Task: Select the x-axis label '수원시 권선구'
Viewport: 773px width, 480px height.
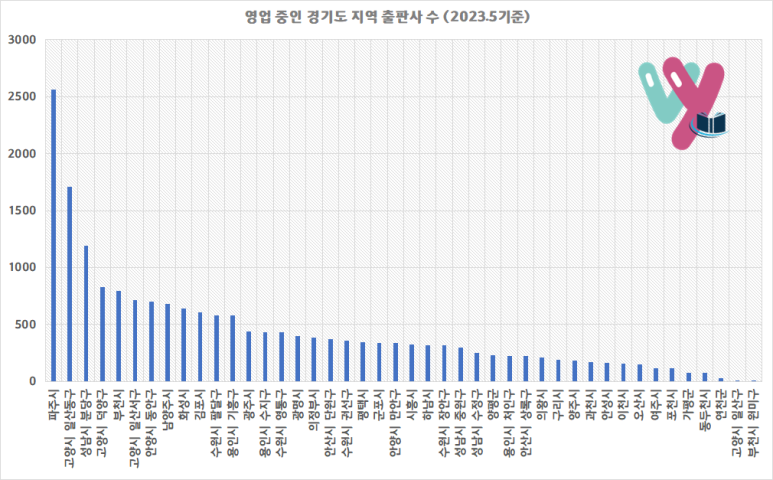Action: coord(347,422)
